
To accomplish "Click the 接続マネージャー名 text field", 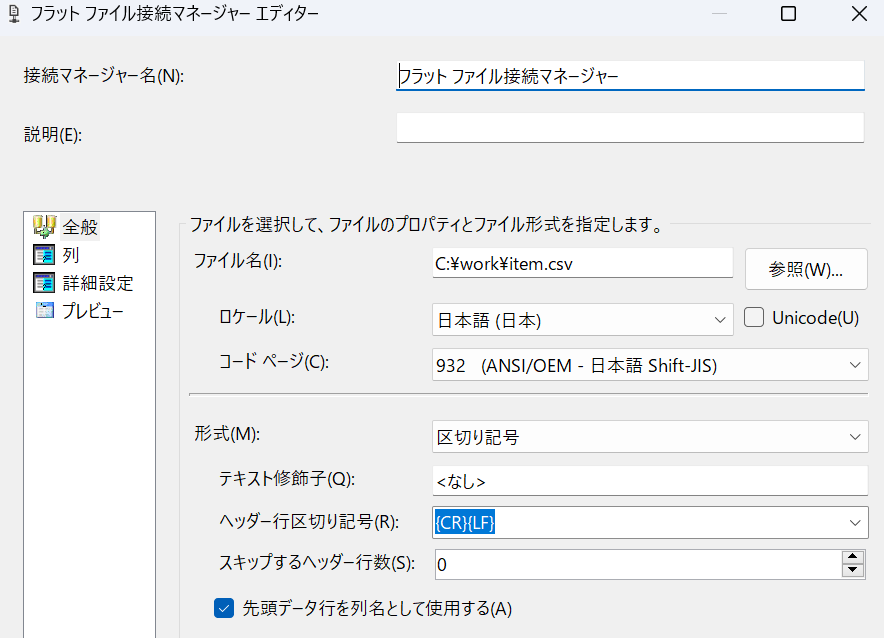I will (x=630, y=76).
